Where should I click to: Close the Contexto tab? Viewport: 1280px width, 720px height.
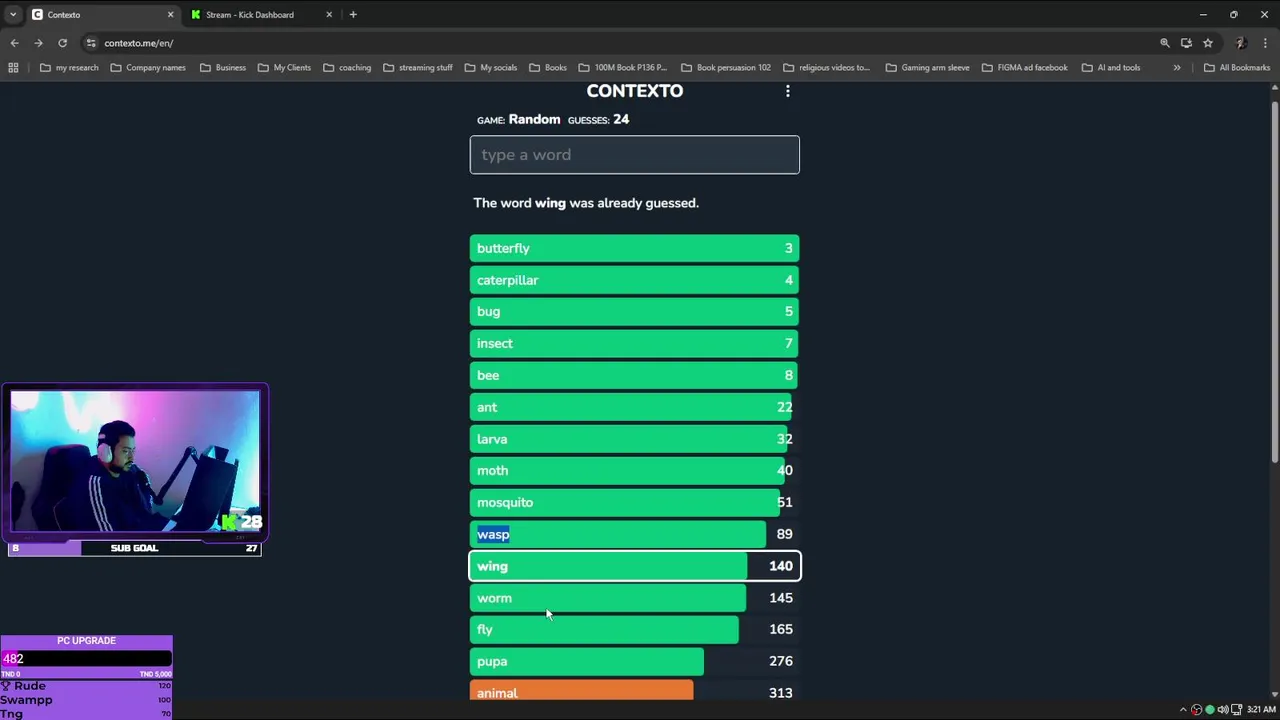170,15
